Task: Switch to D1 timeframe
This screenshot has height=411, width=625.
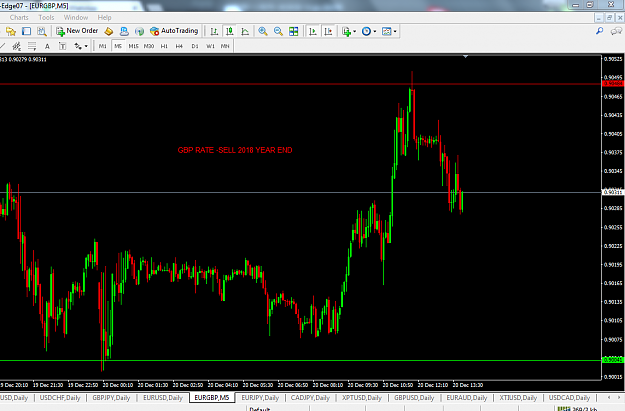Action: 195,46
